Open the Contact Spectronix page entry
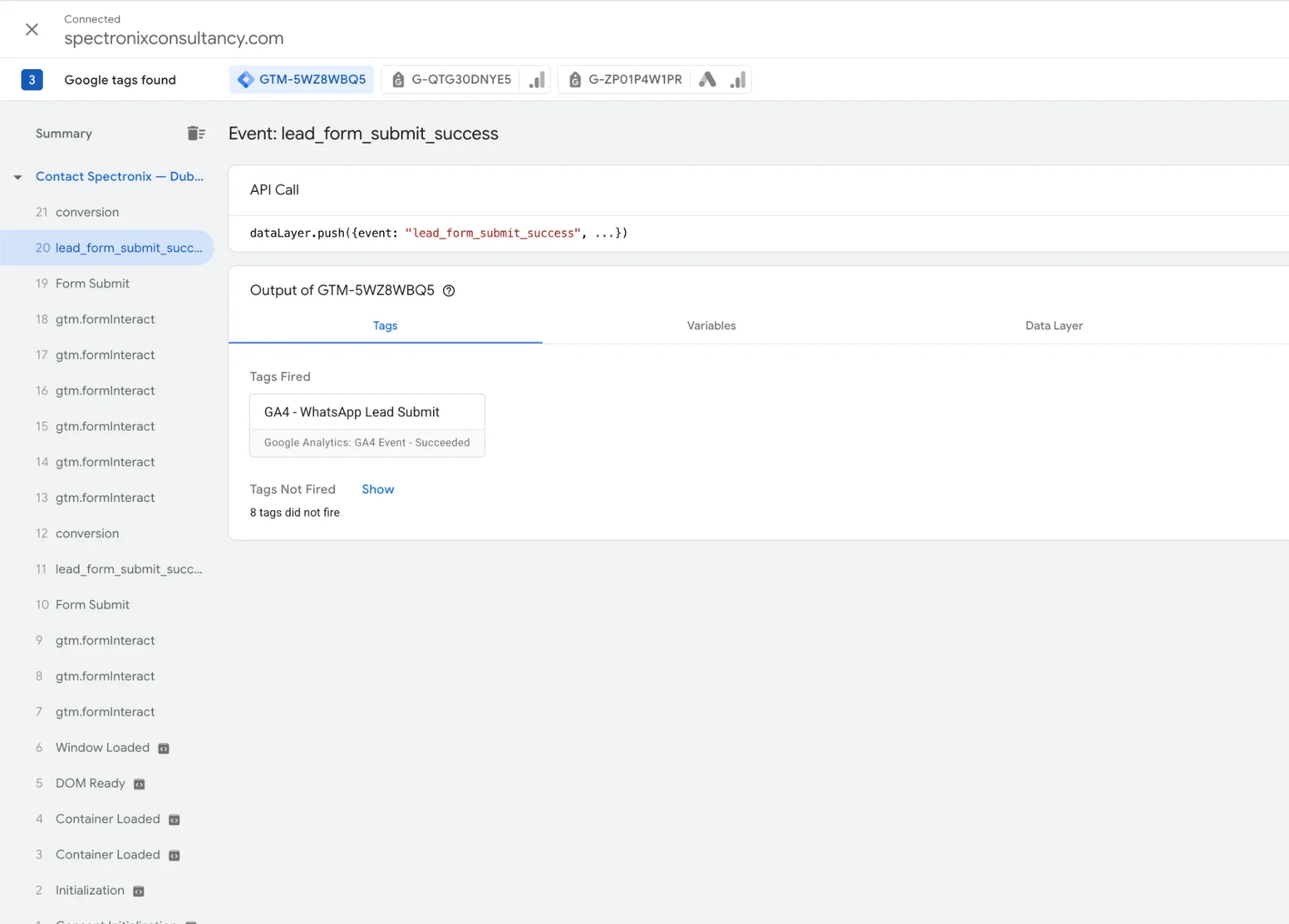This screenshot has width=1289, height=924. click(x=120, y=176)
